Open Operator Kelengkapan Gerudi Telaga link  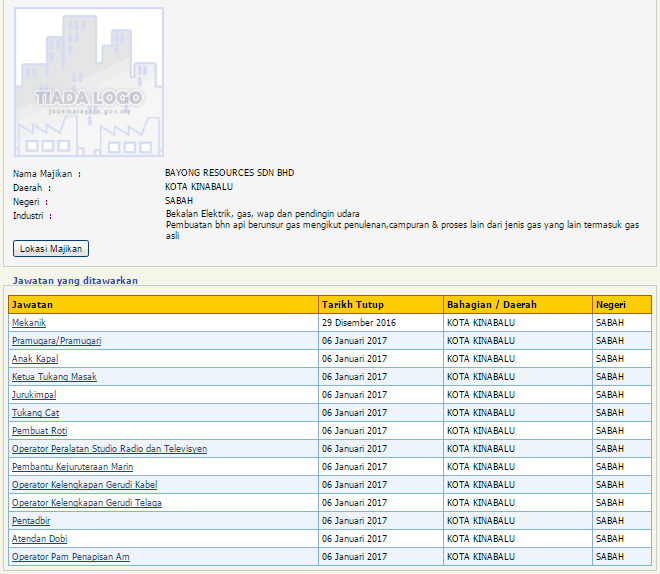(87, 503)
